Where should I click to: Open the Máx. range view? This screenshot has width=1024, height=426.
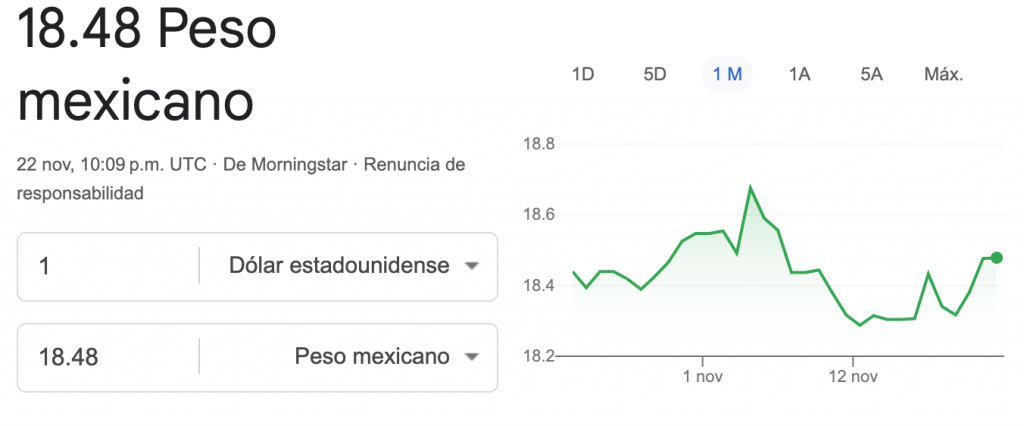[x=943, y=74]
